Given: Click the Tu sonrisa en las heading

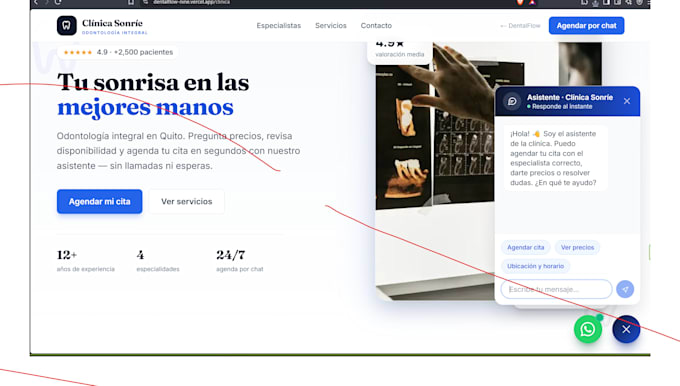Looking at the screenshot, I should click(x=153, y=82).
